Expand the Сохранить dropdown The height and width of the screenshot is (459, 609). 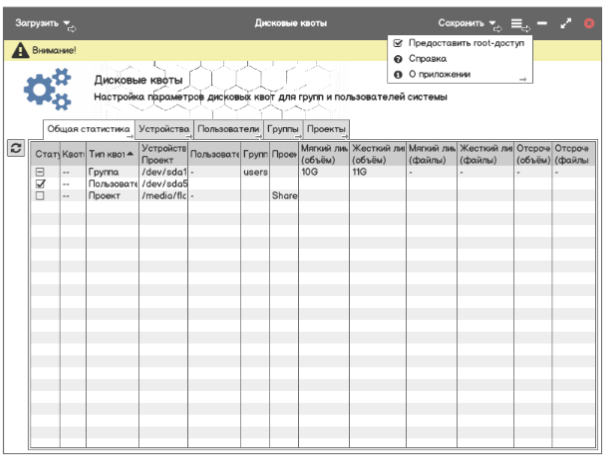pyautogui.click(x=467, y=22)
